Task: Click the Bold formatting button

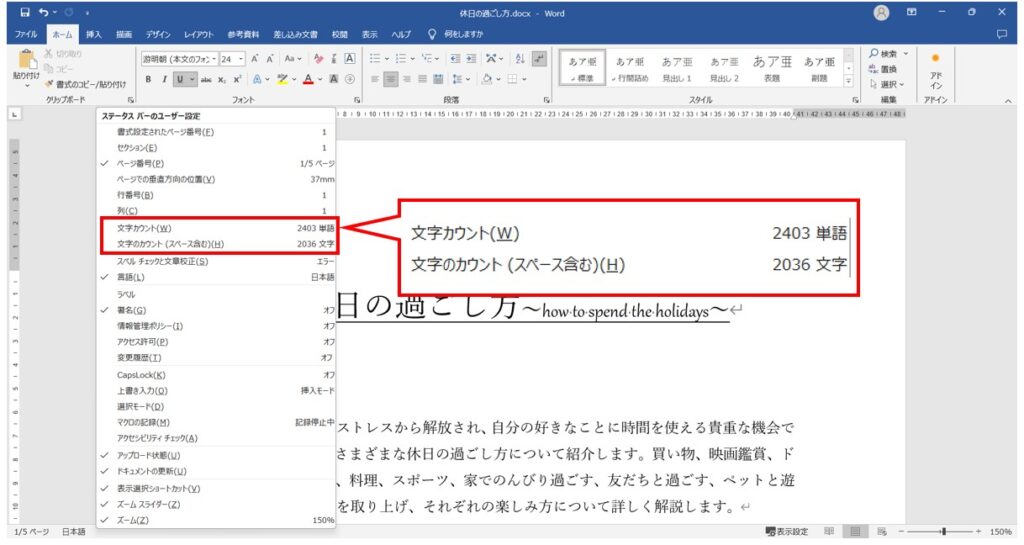Action: 149,79
